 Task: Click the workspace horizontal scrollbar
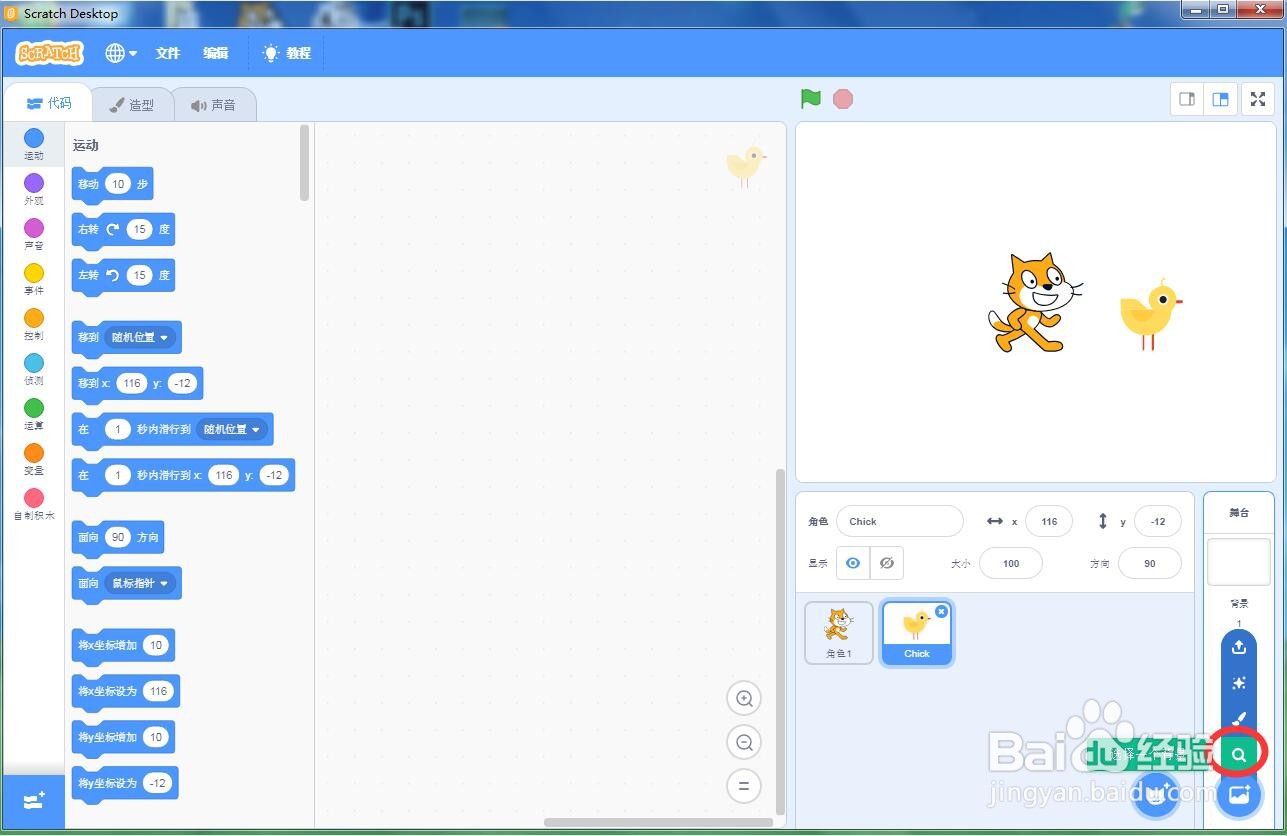657,822
